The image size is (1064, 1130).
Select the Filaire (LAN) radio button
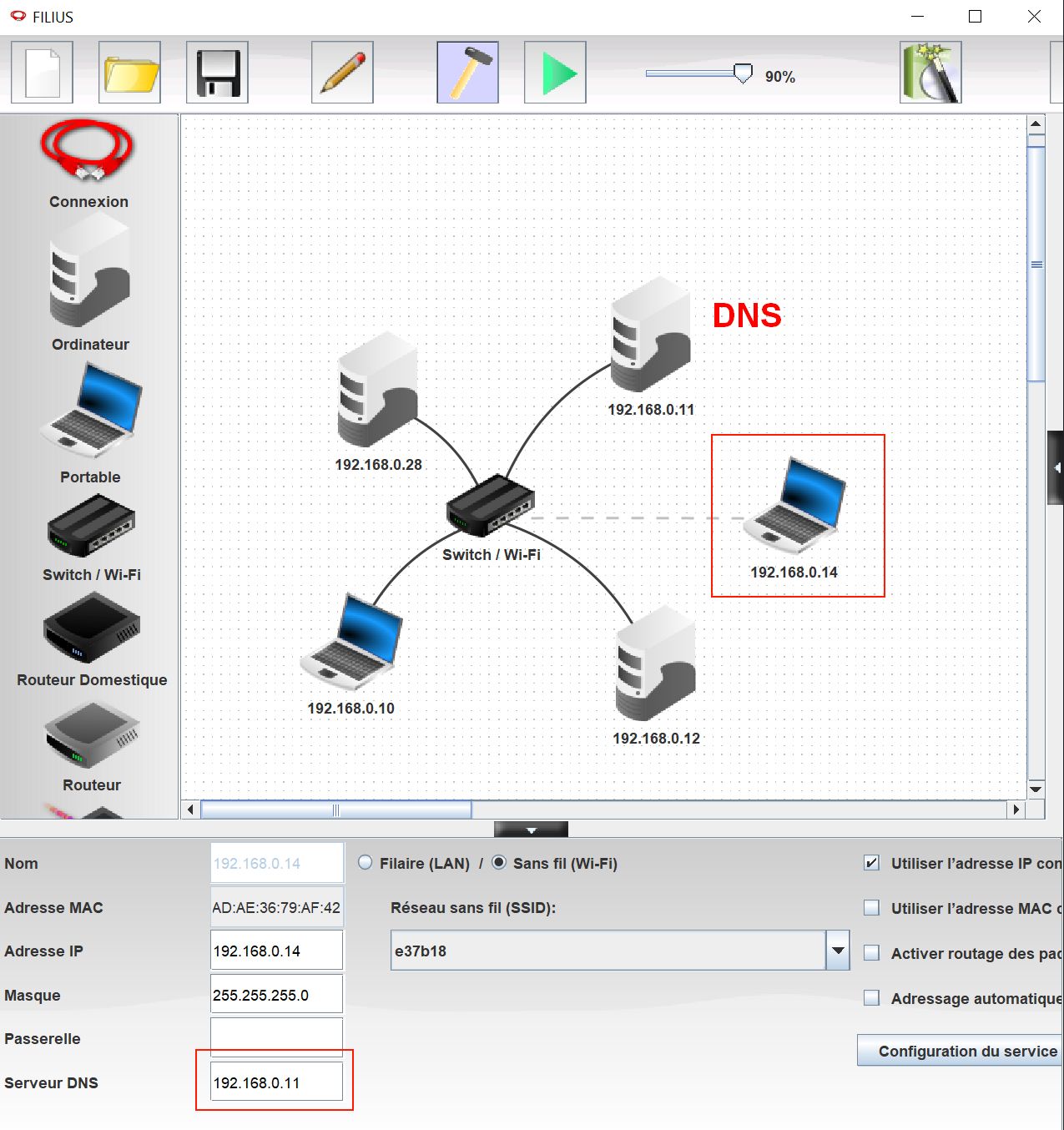pos(366,863)
